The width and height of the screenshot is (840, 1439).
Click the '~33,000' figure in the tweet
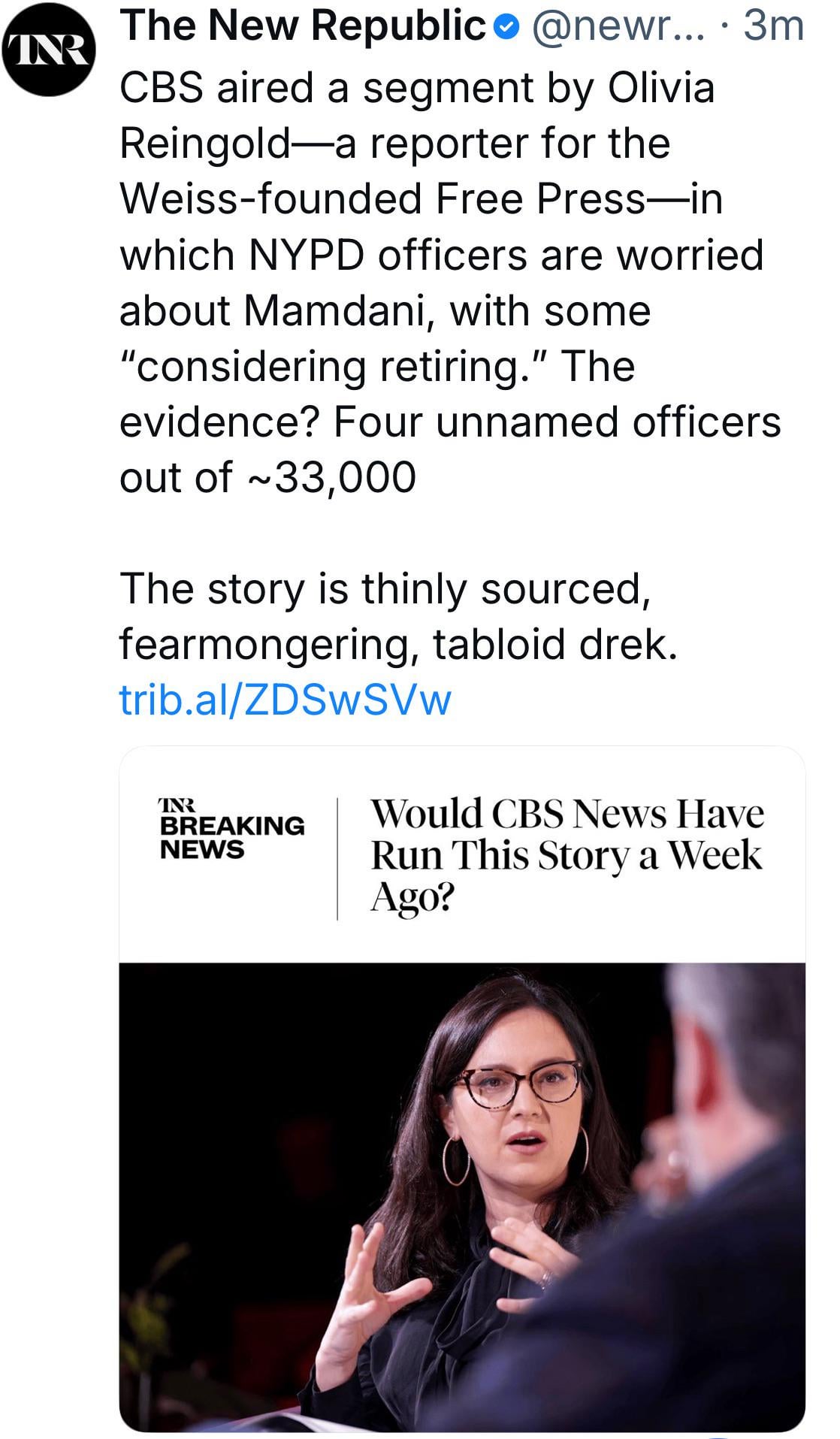click(x=331, y=477)
